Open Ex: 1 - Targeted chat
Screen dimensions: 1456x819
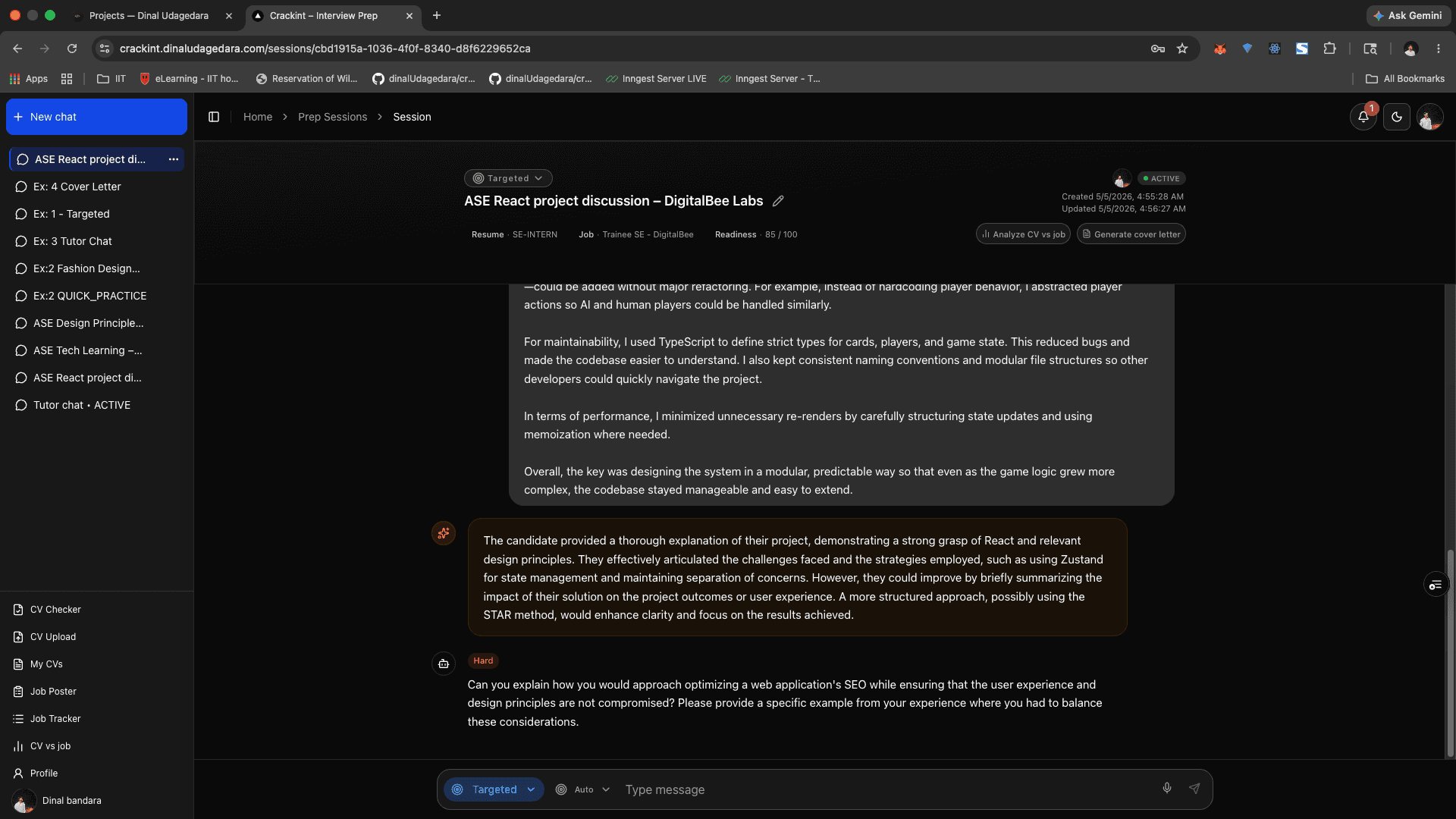[96, 214]
